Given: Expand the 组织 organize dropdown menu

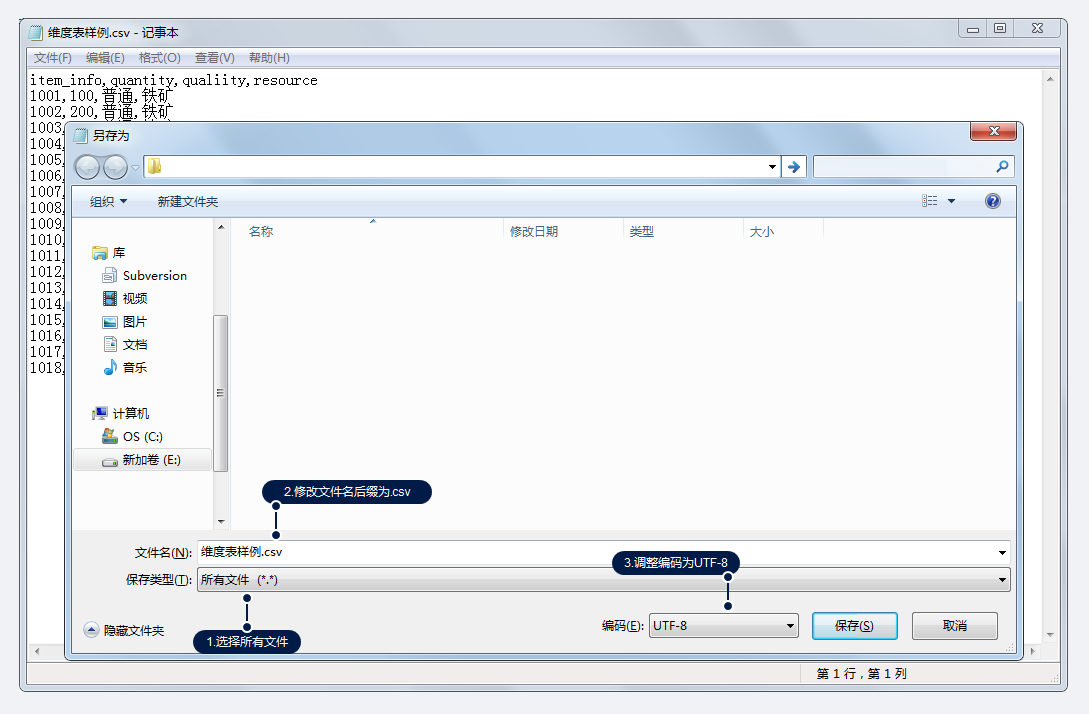Looking at the screenshot, I should click(x=108, y=202).
